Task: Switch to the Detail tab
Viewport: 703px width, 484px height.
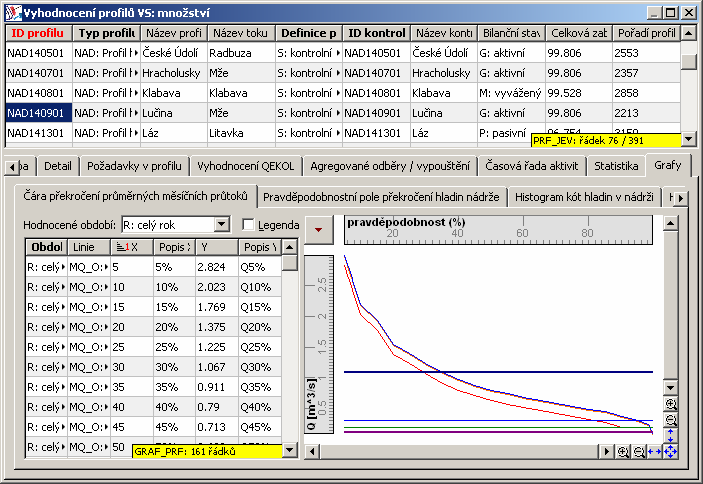Action: (x=58, y=166)
